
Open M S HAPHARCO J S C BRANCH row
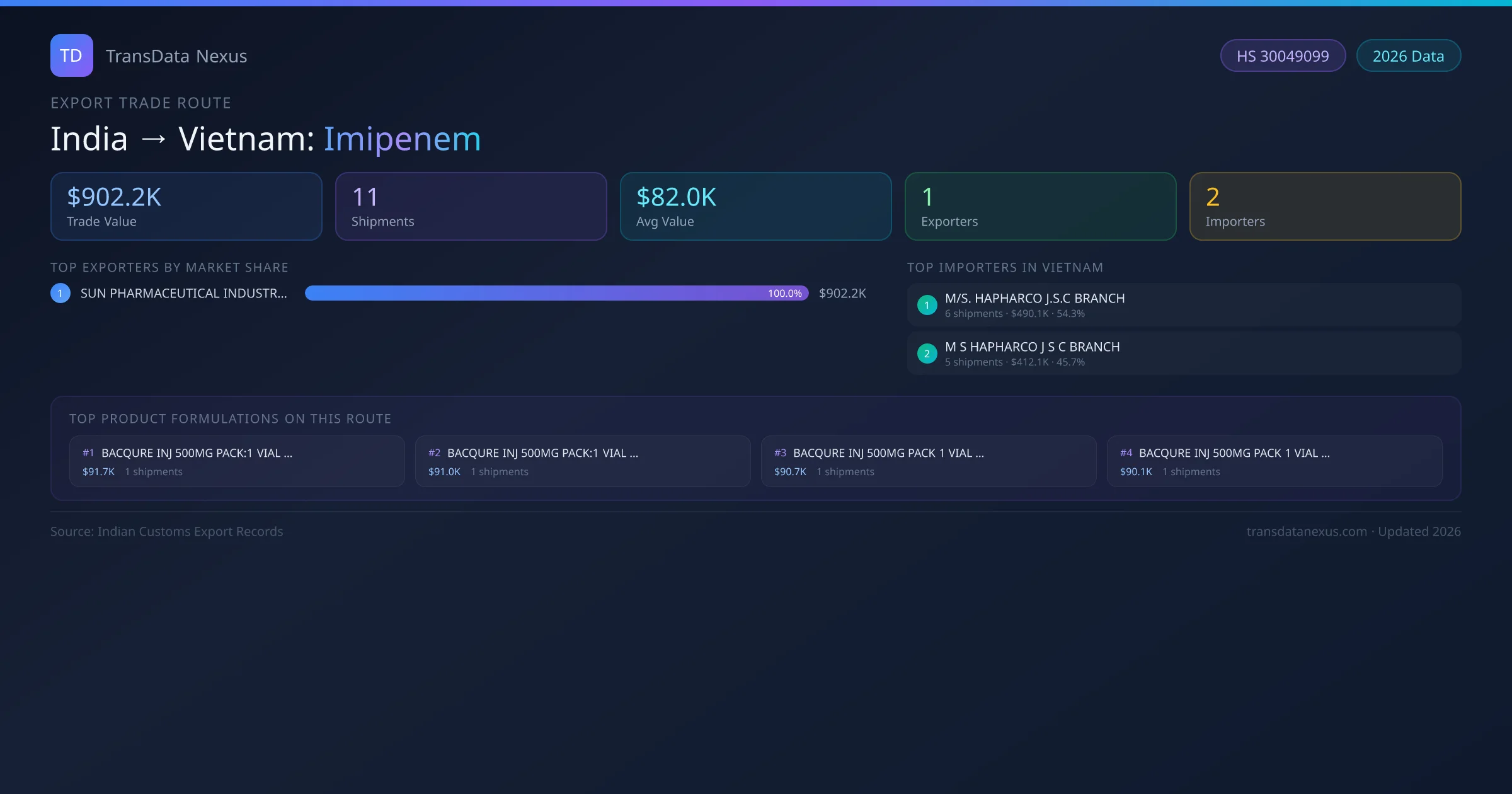pos(1183,354)
